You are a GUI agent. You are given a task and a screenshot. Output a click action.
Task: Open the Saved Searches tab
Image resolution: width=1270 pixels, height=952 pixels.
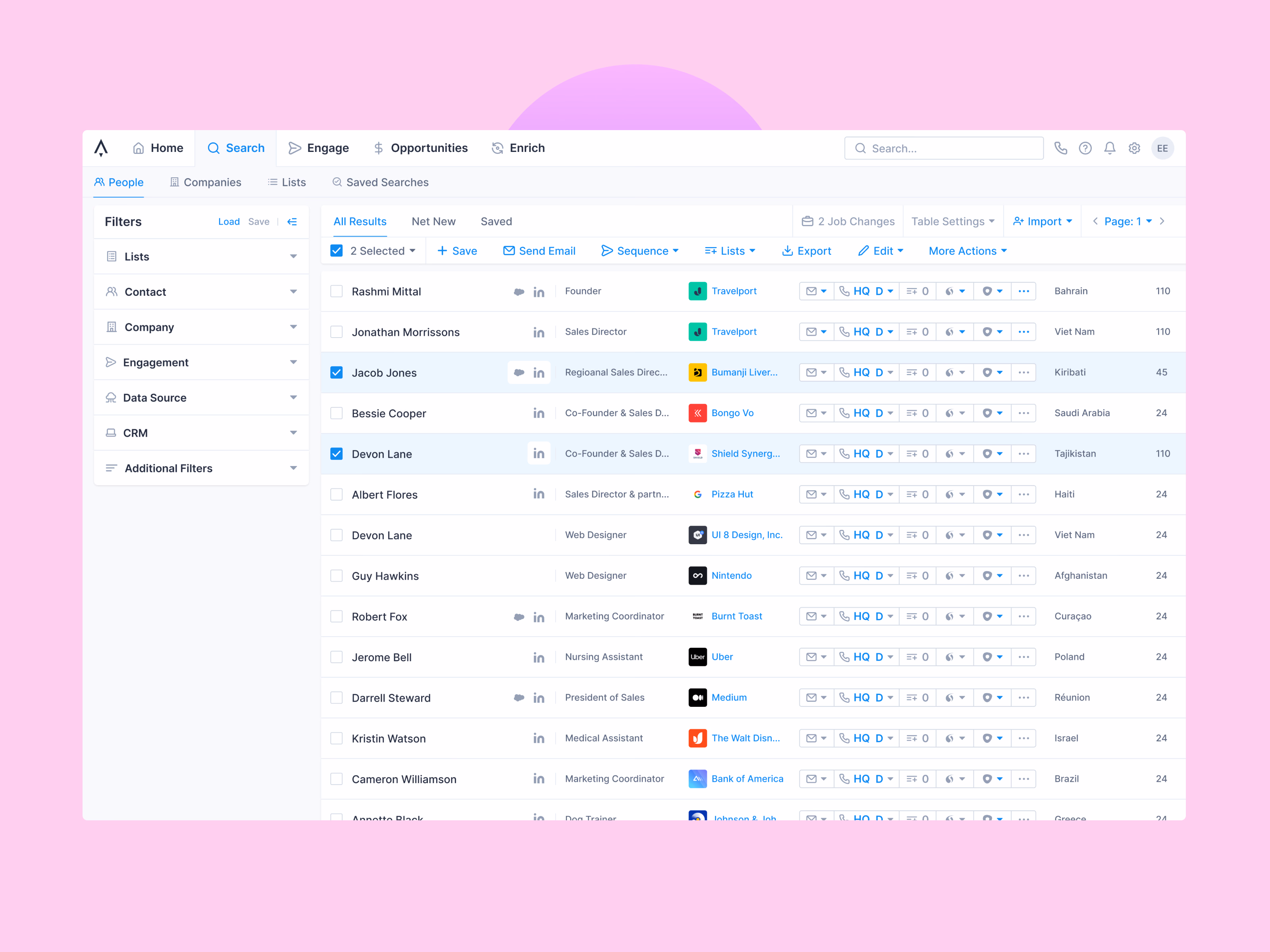tap(381, 182)
